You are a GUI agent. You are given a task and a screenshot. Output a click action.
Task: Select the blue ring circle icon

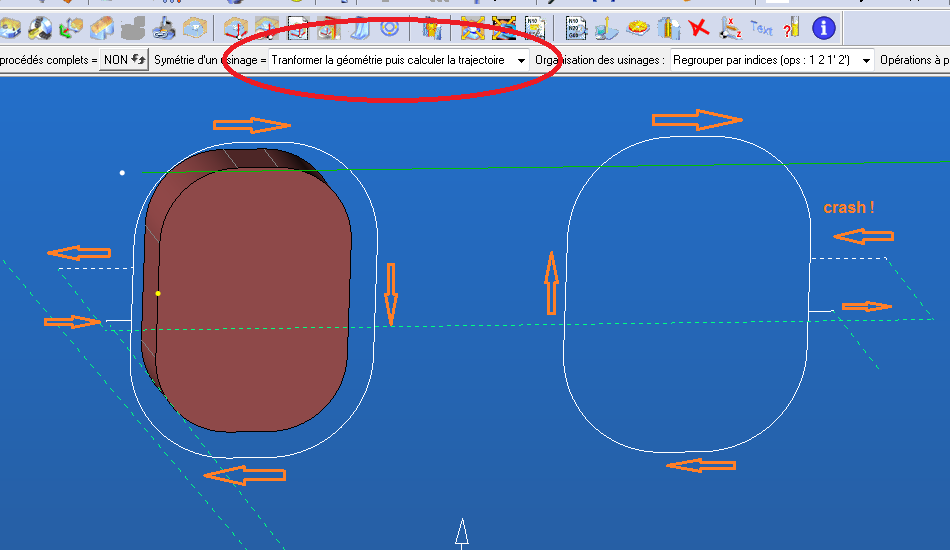tap(390, 28)
